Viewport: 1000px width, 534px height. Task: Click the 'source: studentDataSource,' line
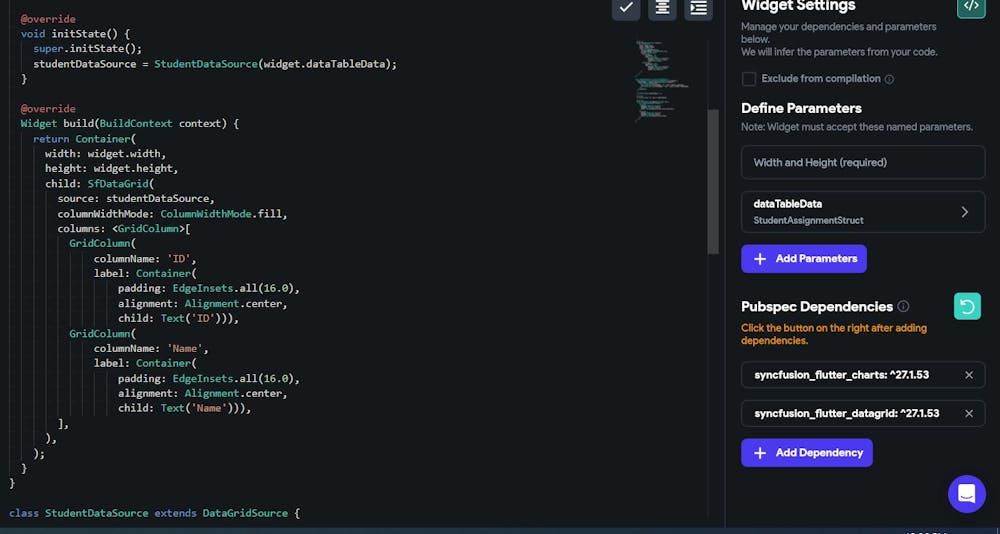136,198
